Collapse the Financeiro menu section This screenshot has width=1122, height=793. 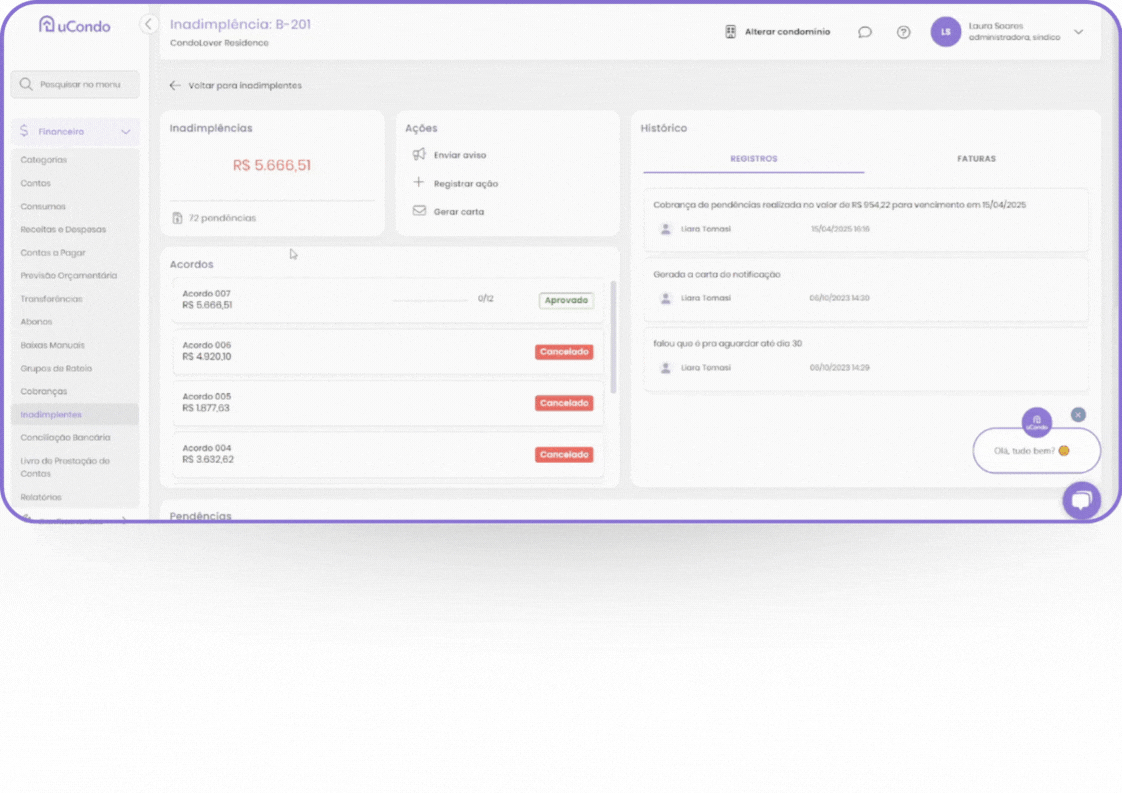point(125,132)
